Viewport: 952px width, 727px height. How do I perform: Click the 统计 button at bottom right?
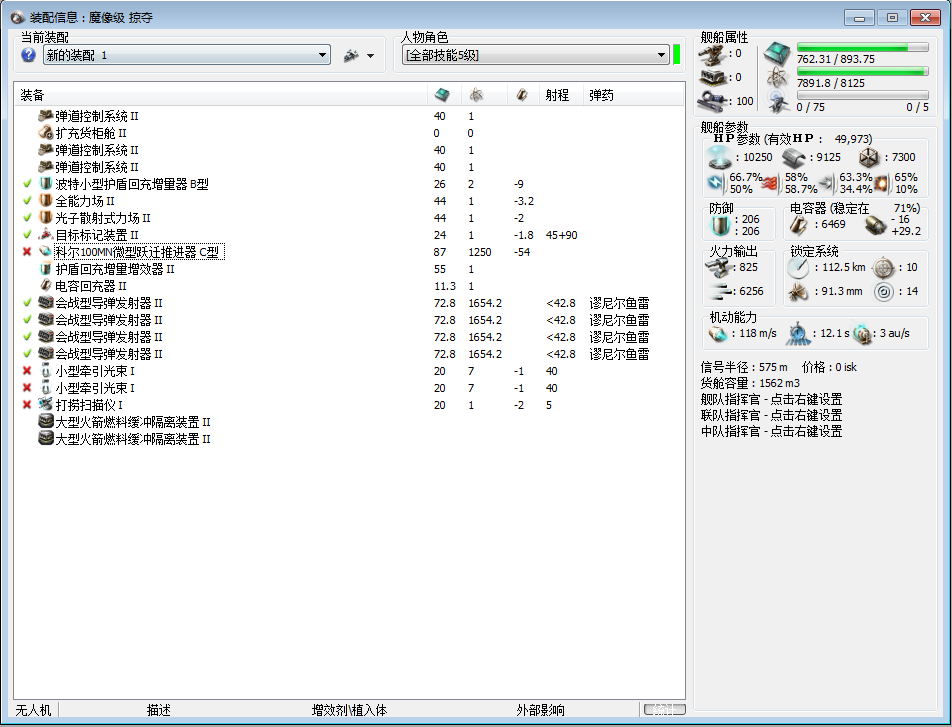[x=664, y=709]
